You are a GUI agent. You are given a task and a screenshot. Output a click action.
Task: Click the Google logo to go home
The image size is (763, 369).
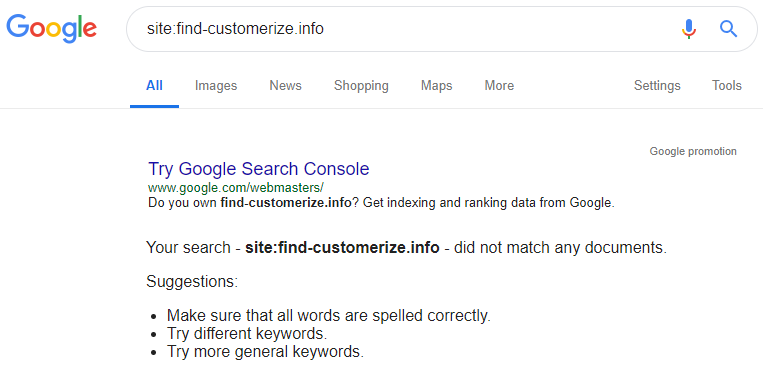point(52,28)
